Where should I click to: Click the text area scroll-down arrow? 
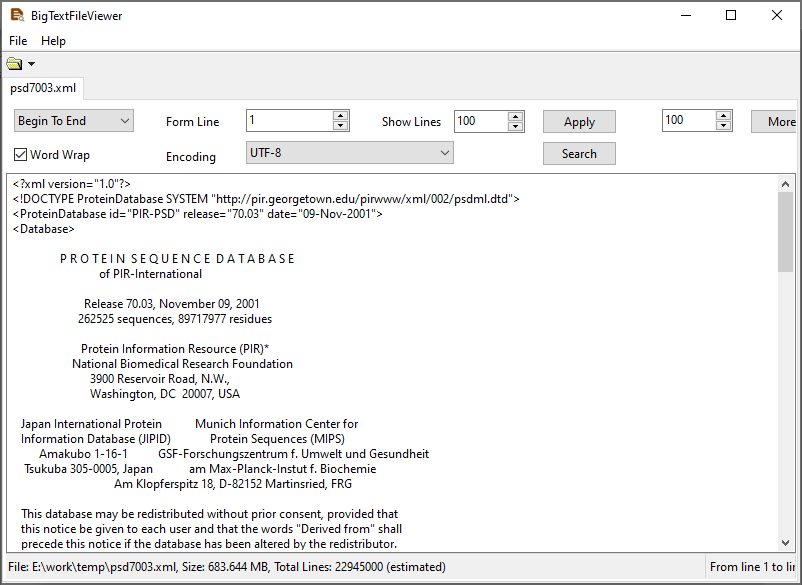786,543
